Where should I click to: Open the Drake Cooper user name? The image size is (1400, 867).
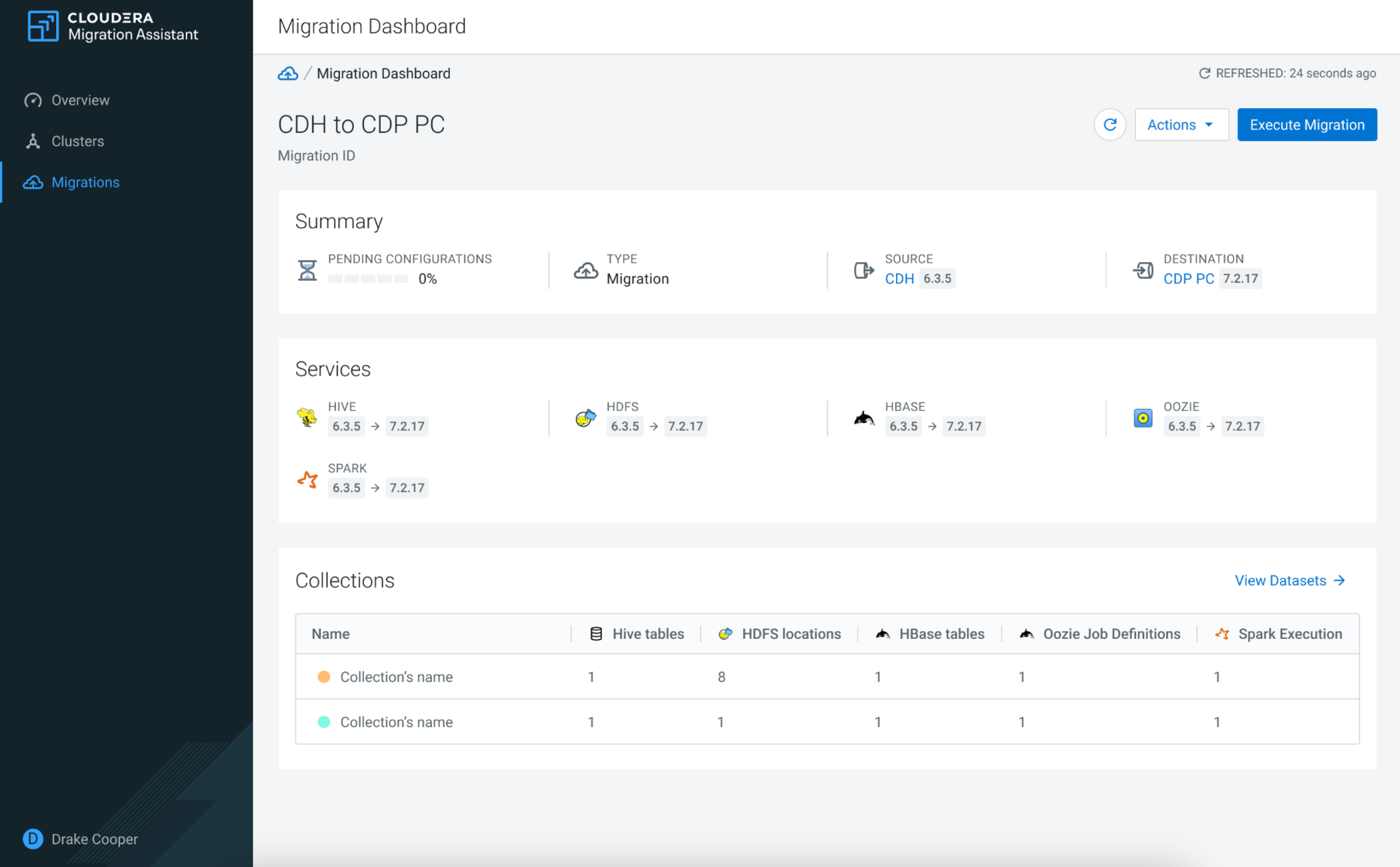click(95, 839)
